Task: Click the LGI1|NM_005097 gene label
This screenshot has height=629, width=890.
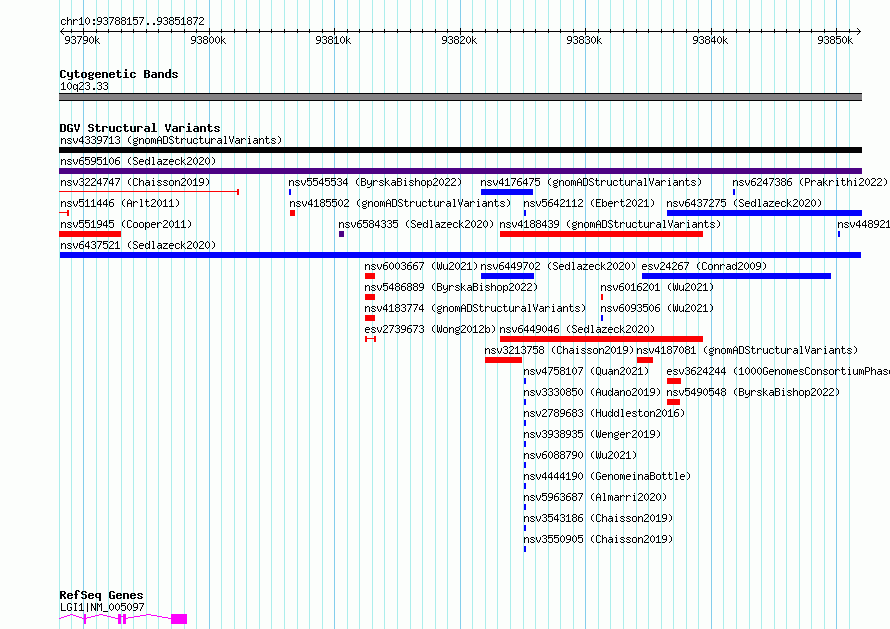Action: pyautogui.click(x=102, y=607)
